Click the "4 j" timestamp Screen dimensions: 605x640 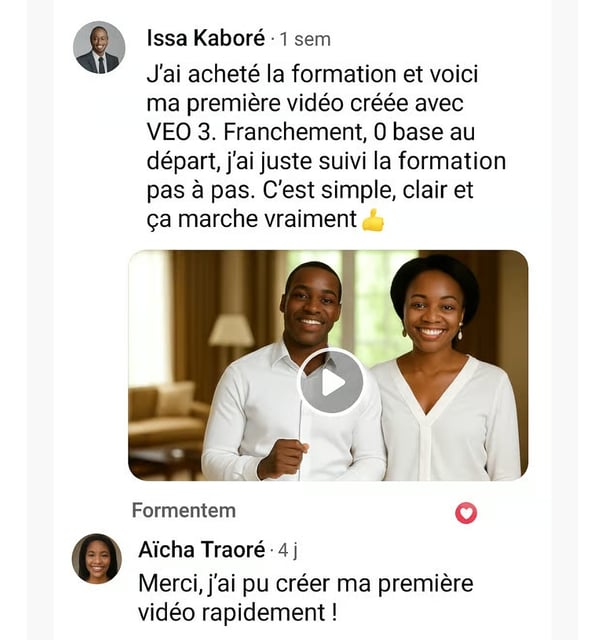point(288,551)
